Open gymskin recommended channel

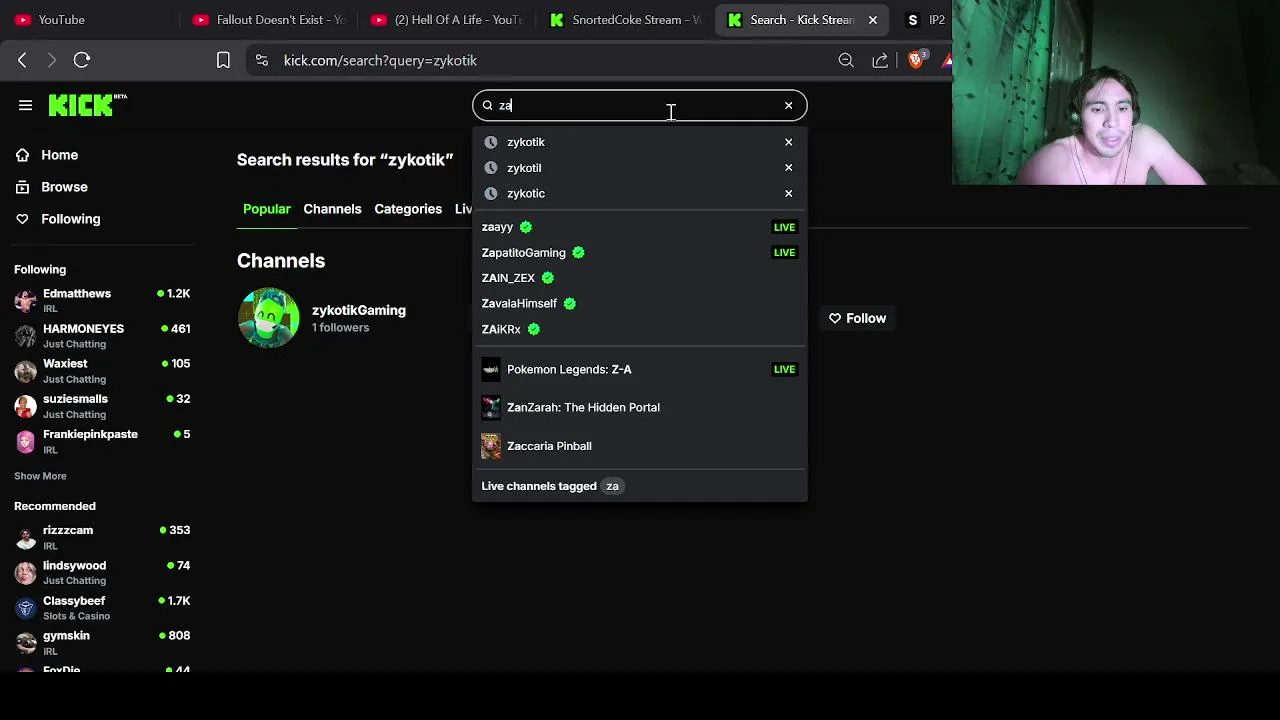pos(101,643)
